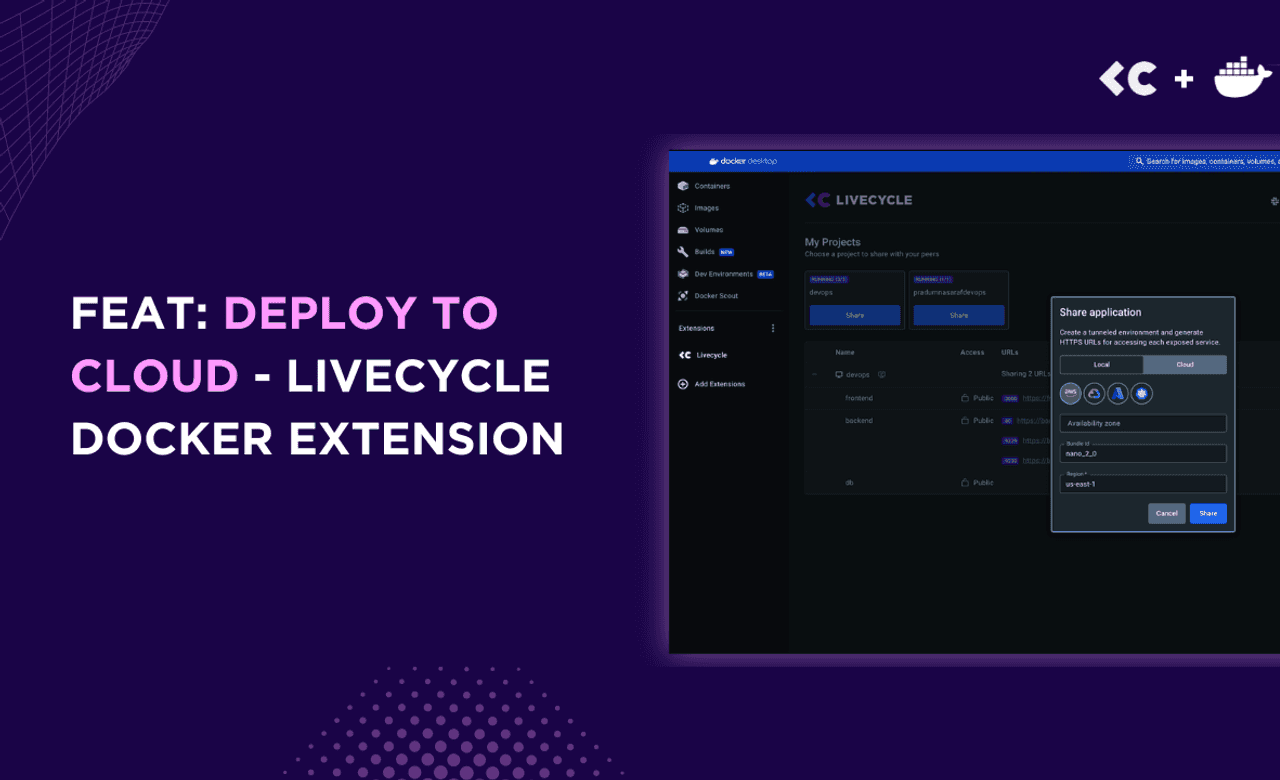The height and width of the screenshot is (780, 1280).
Task: Choose the Azure provider icon
Action: pyautogui.click(x=1117, y=394)
